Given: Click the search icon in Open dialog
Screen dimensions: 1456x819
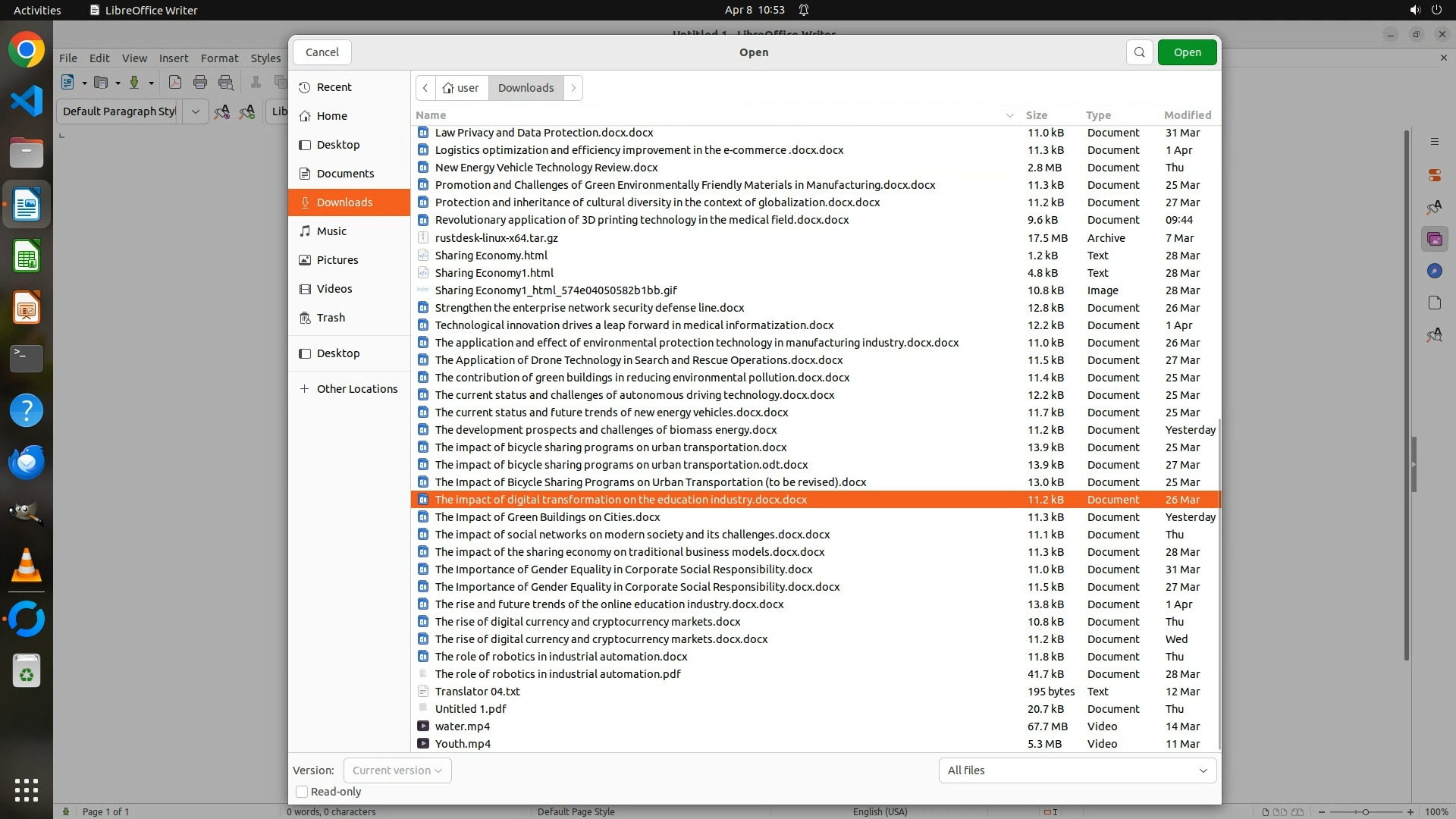Looking at the screenshot, I should (1139, 52).
